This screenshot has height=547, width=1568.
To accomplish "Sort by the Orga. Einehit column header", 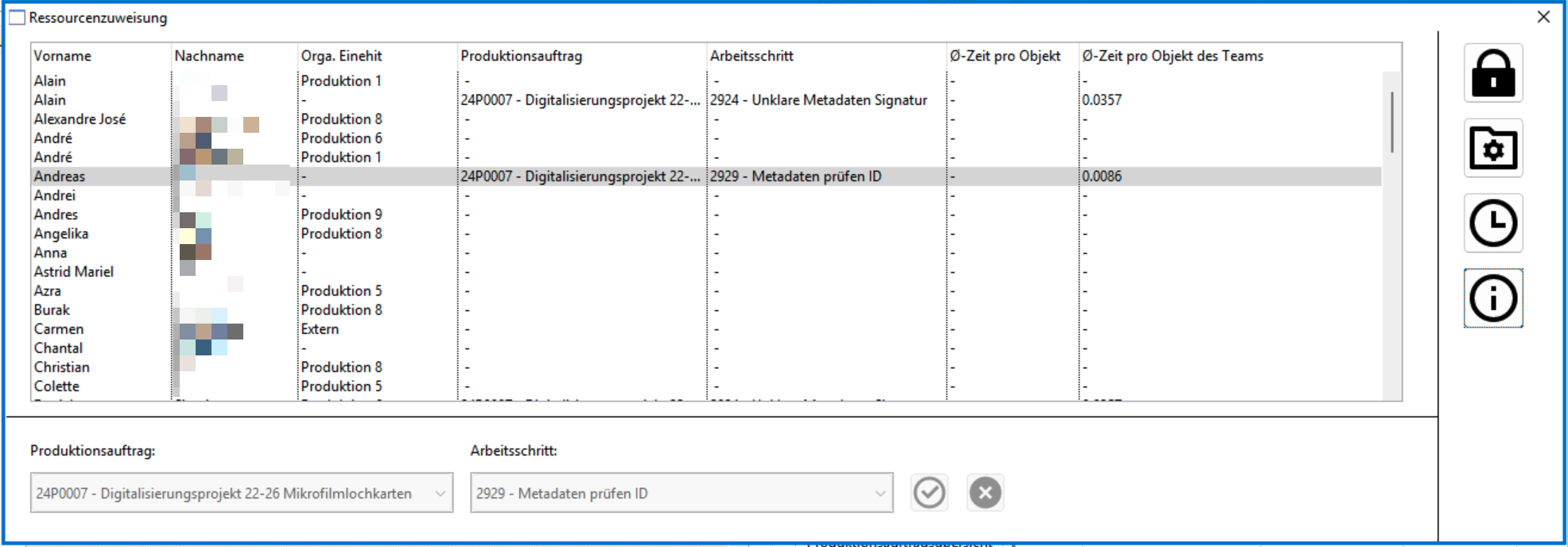I will click(341, 56).
